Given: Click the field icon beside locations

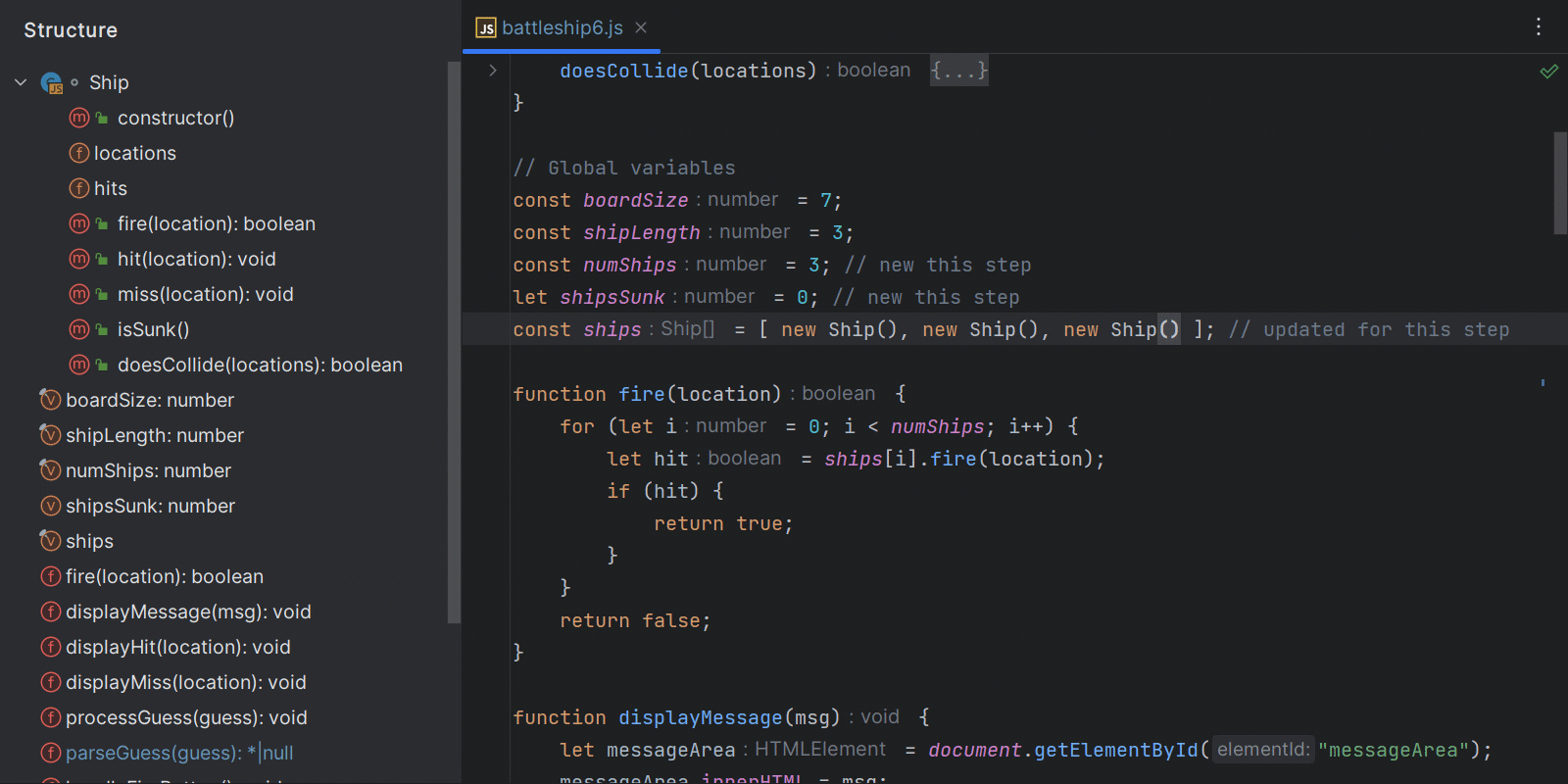Looking at the screenshot, I should point(79,153).
